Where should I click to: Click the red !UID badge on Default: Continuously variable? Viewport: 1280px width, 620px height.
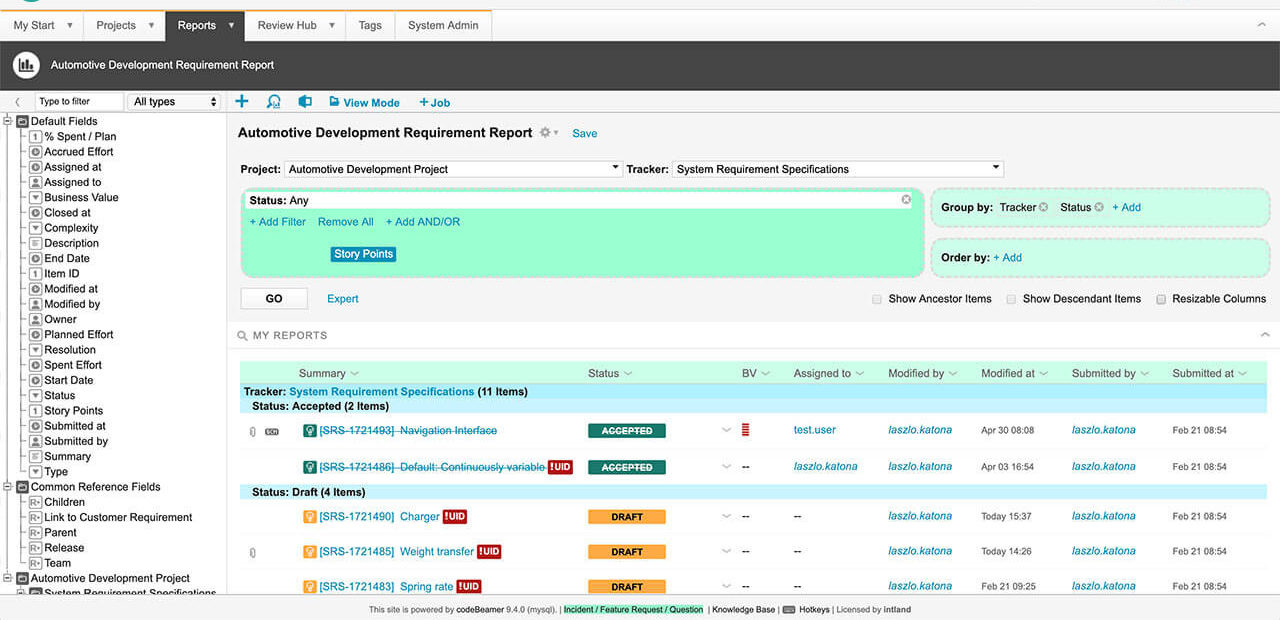click(560, 467)
